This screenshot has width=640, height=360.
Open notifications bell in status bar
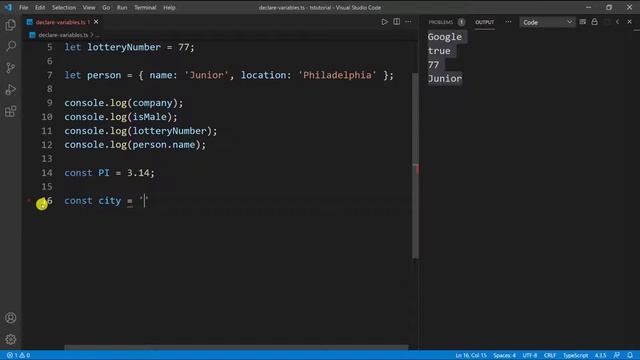(x=630, y=355)
